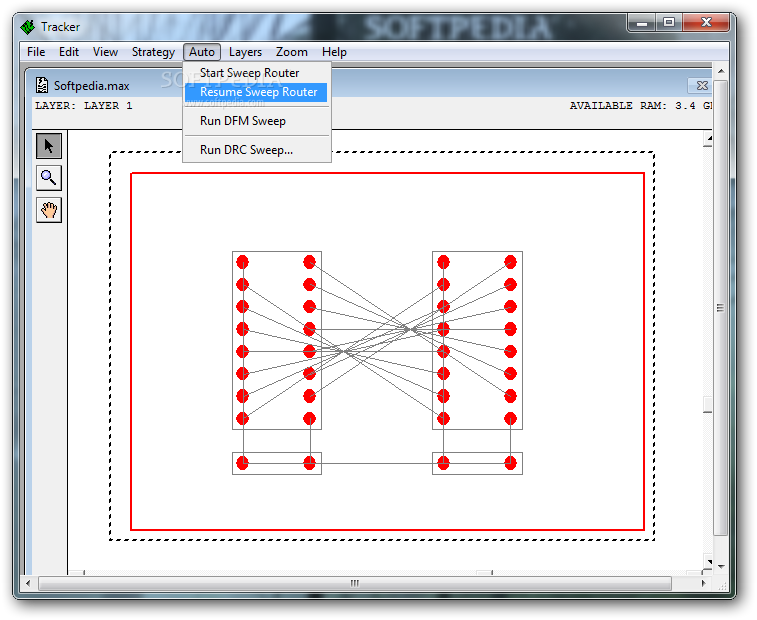This screenshot has width=757, height=620.
Task: Open the Help menu
Action: pos(334,52)
